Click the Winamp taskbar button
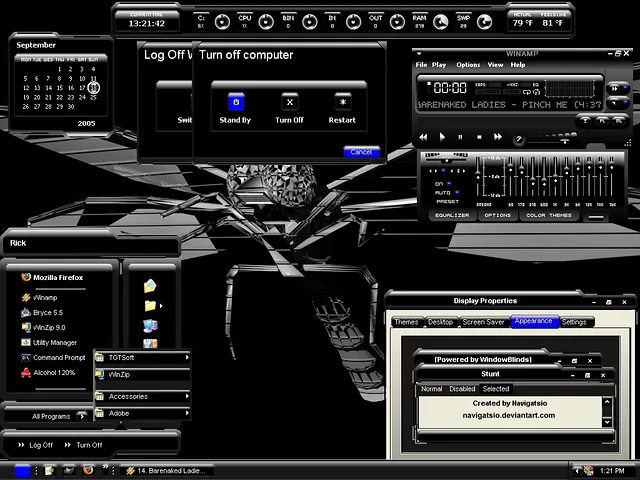The image size is (640, 480). tap(165, 470)
